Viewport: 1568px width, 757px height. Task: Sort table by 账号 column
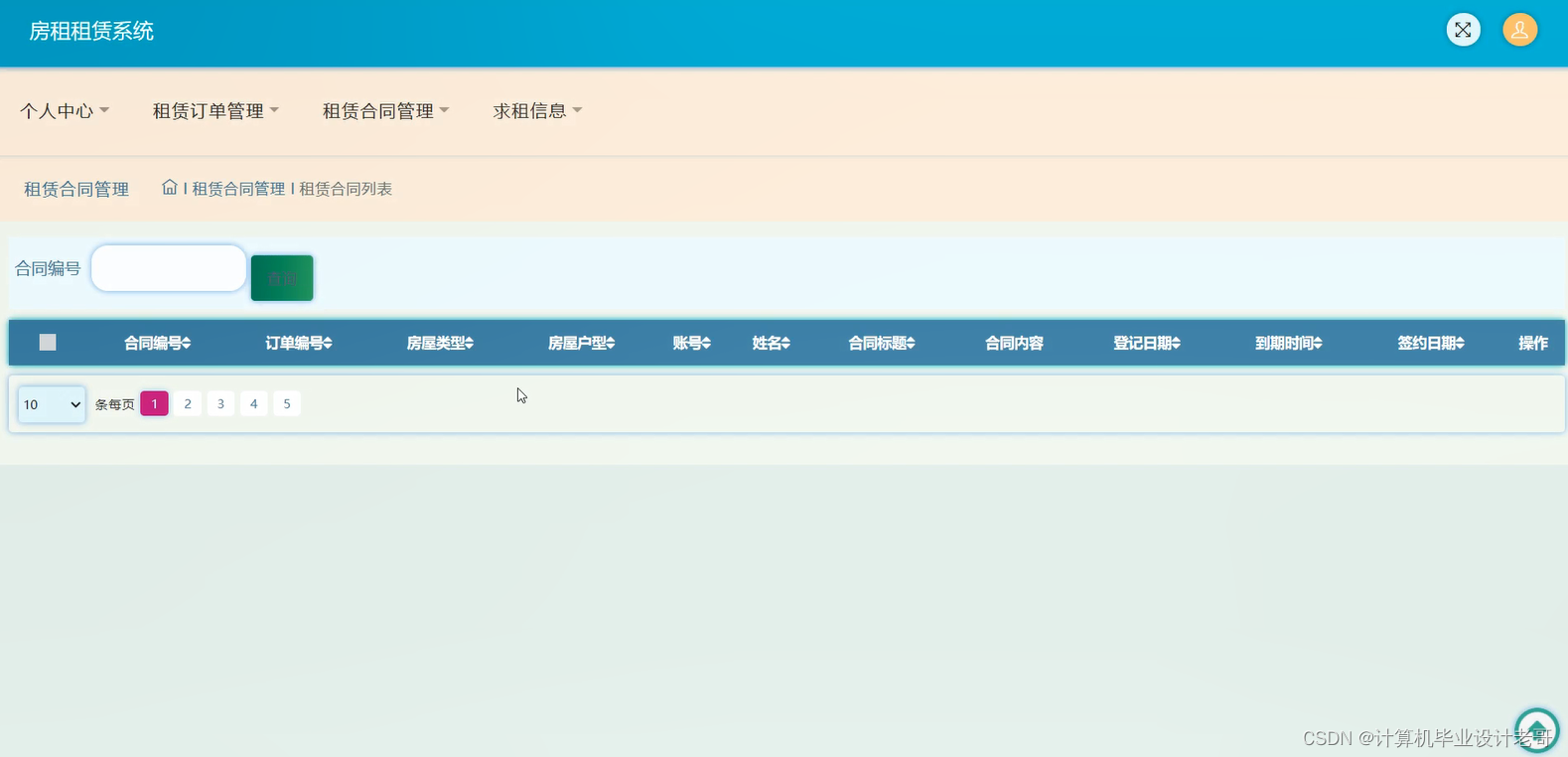(691, 343)
